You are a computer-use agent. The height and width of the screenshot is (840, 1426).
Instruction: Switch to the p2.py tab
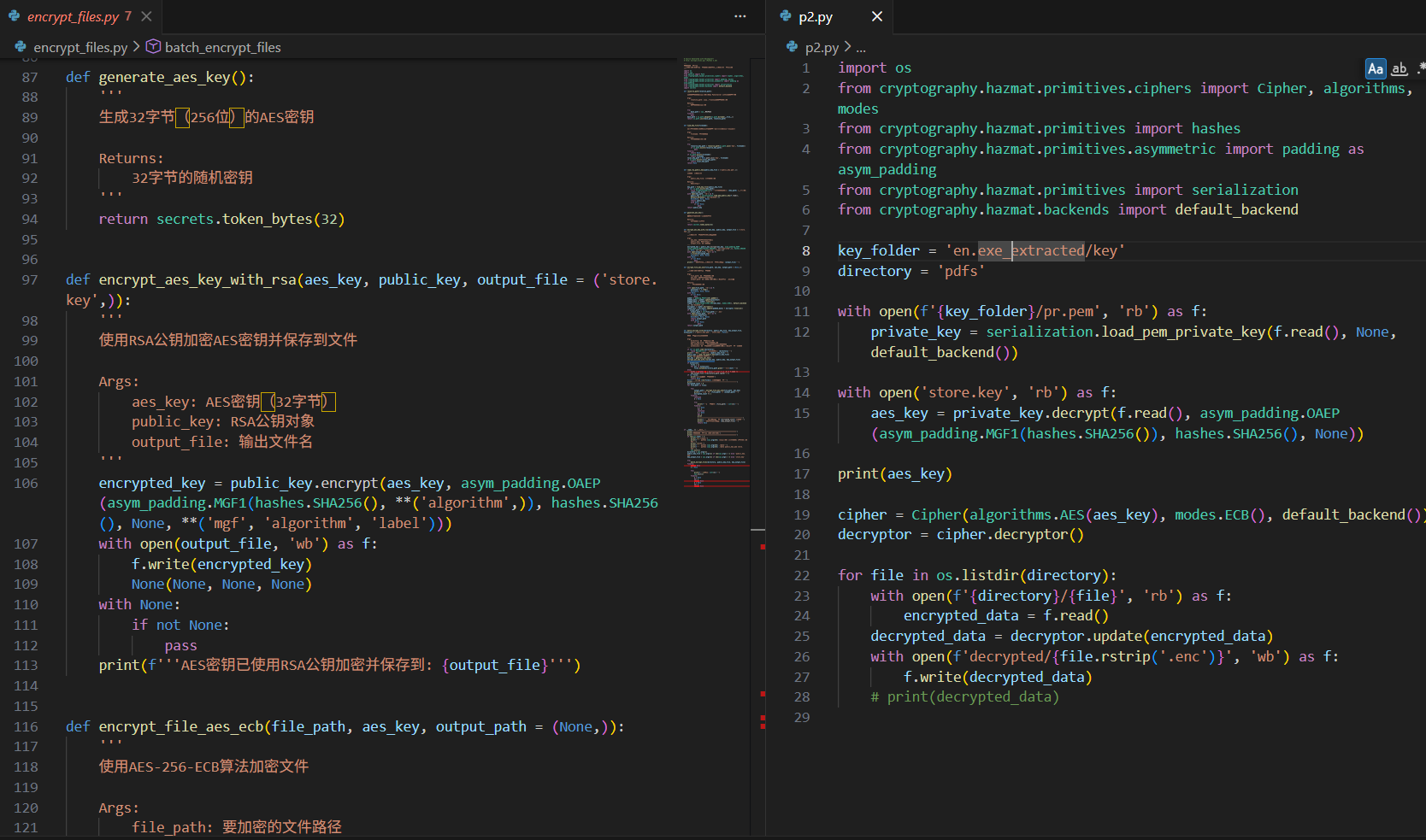[815, 16]
